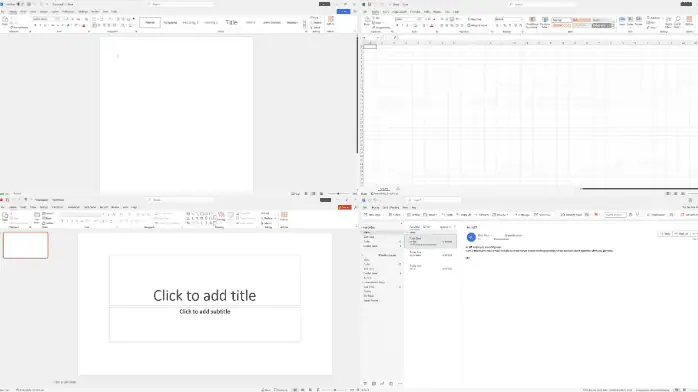698x392 pixels.
Task: Click Format as Table in Excel
Action: (545, 22)
